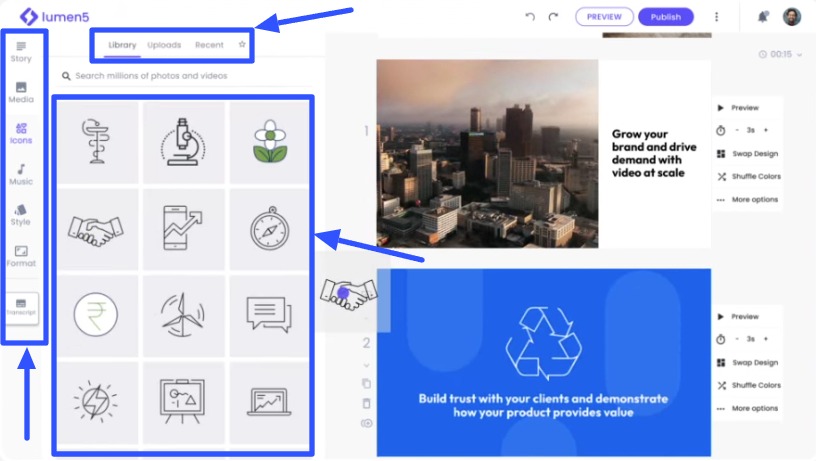Open the Story panel in sidebar
The image size is (816, 461).
coord(21,51)
